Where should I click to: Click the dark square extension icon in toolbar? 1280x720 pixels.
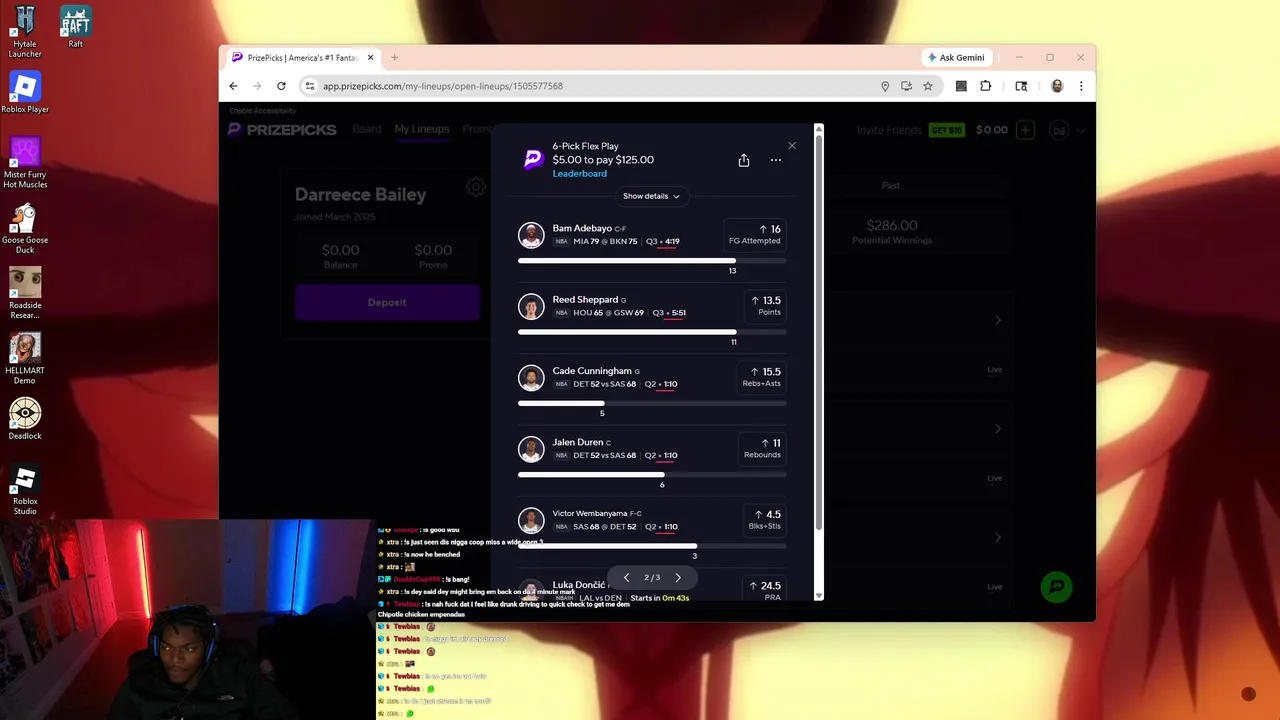coord(961,86)
